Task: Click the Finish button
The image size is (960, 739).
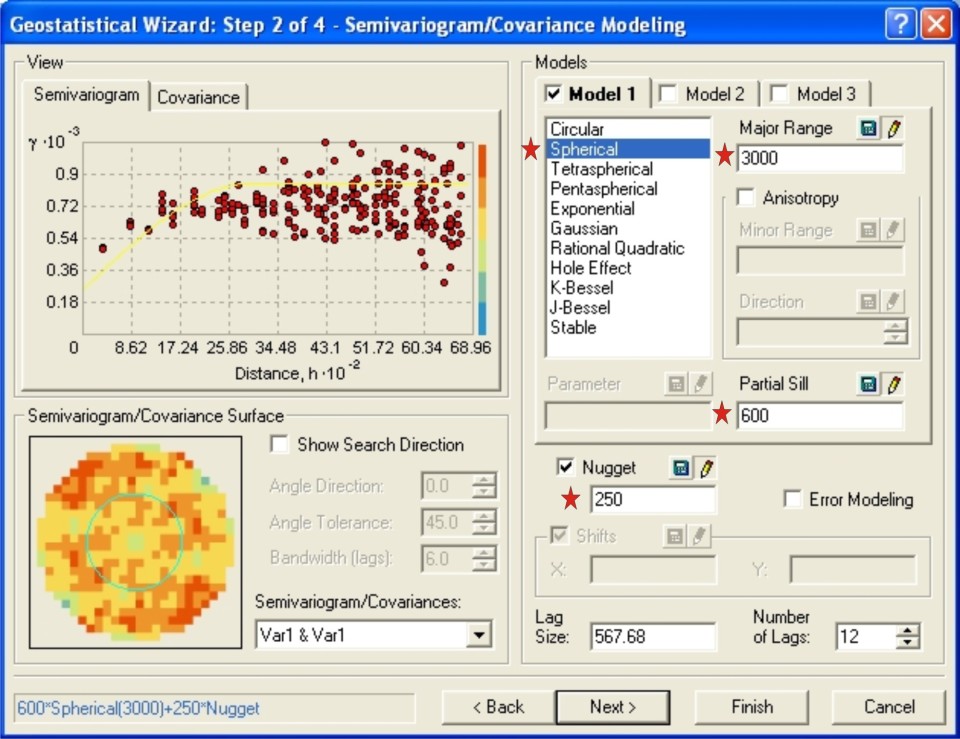Action: (x=752, y=707)
